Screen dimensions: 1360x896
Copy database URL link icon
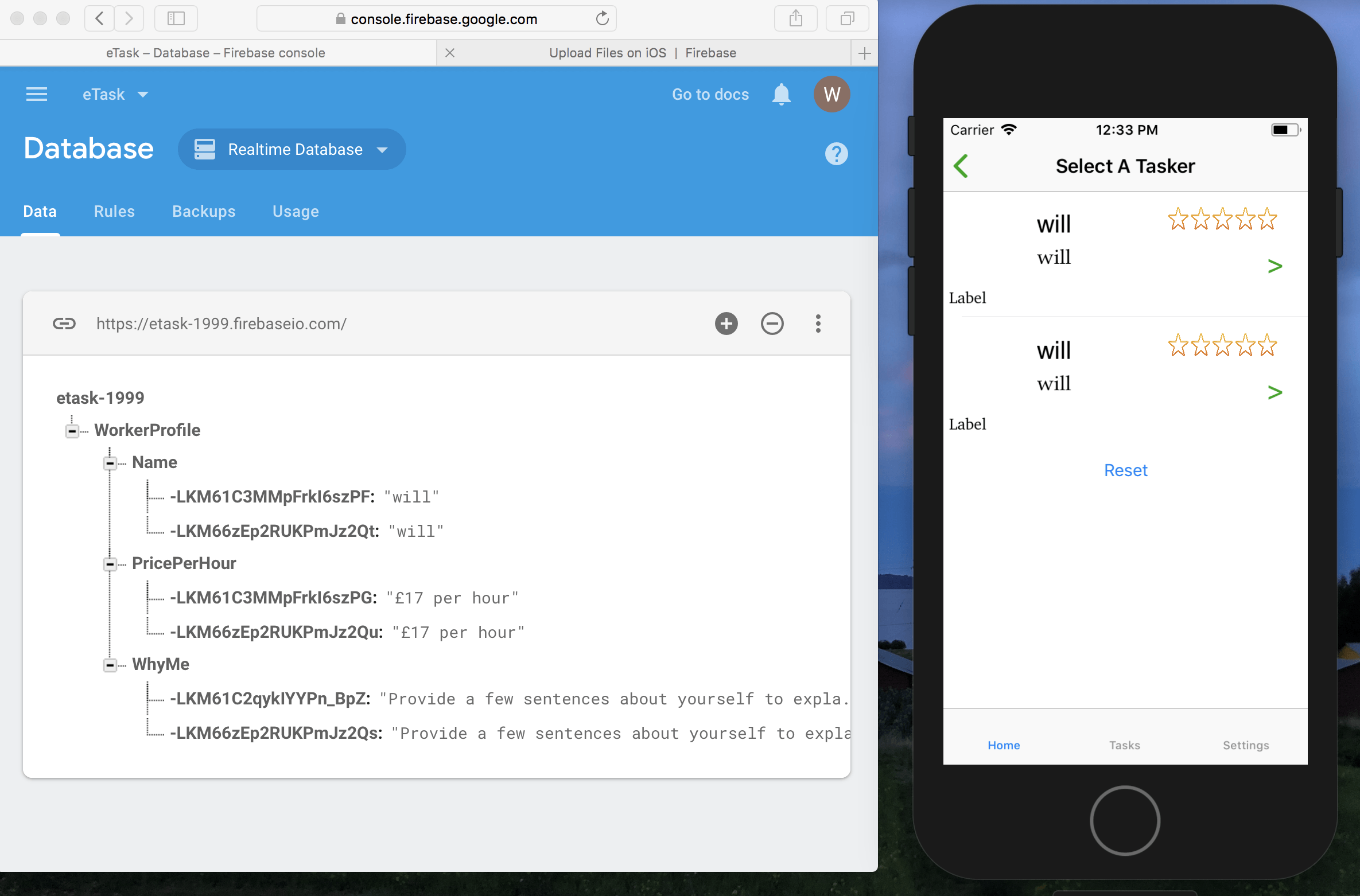(64, 324)
